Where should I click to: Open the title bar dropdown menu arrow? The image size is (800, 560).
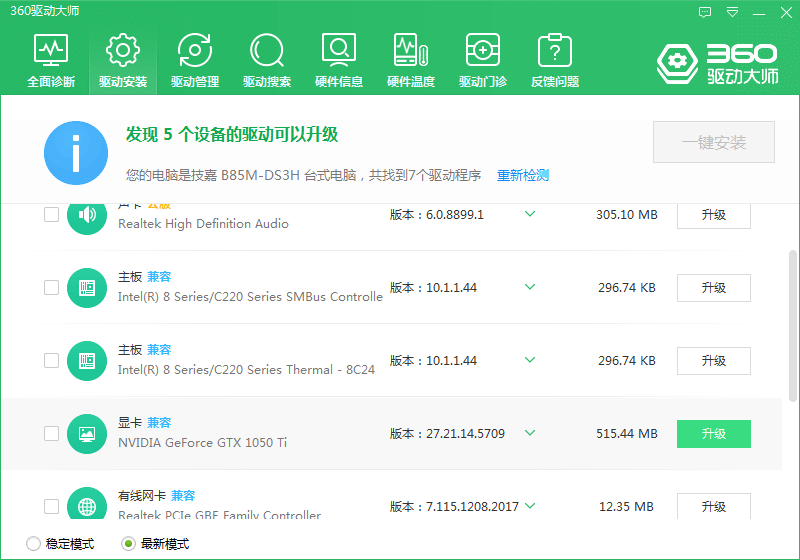733,12
